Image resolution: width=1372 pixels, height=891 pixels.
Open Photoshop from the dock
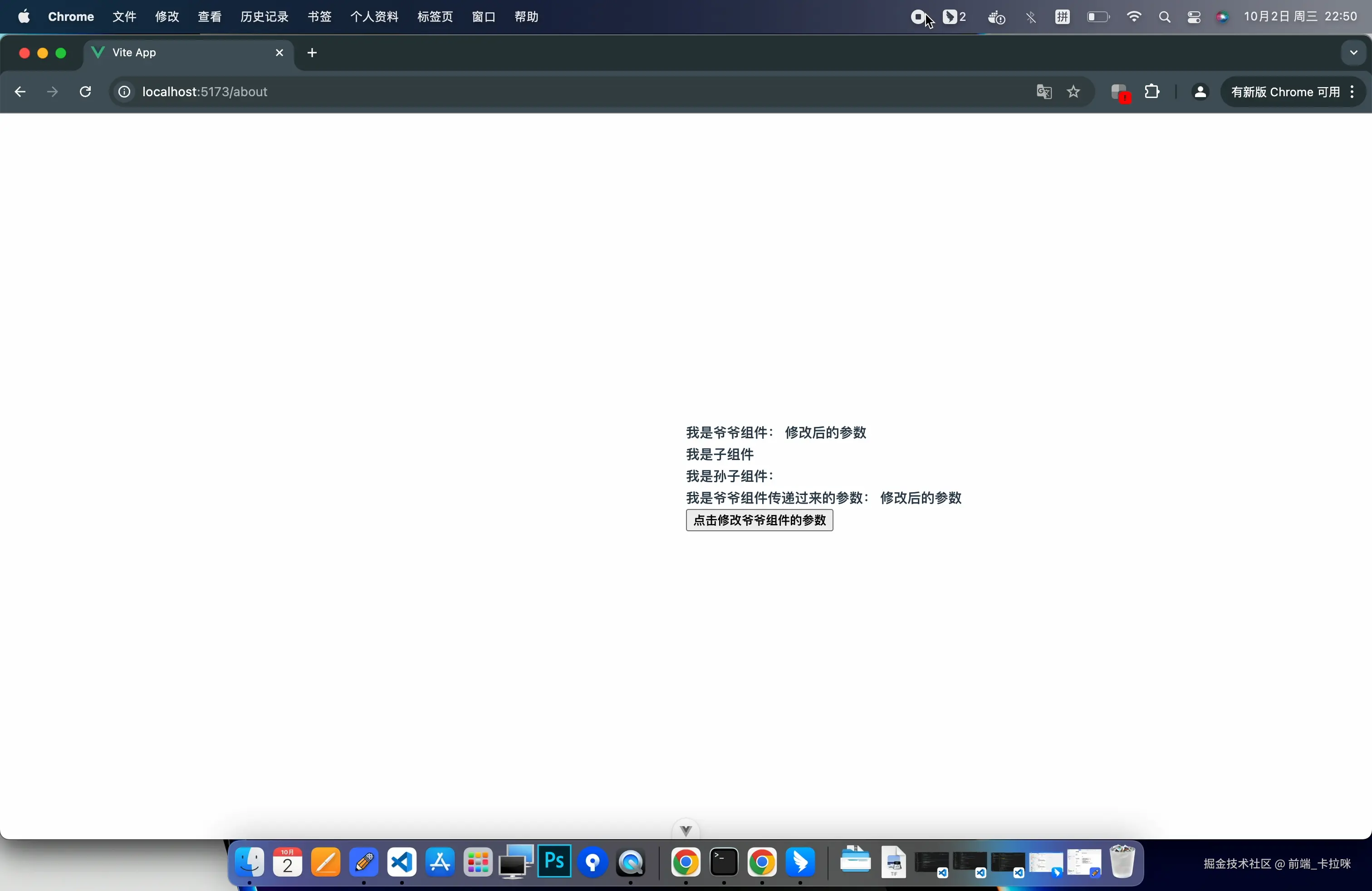pos(554,862)
